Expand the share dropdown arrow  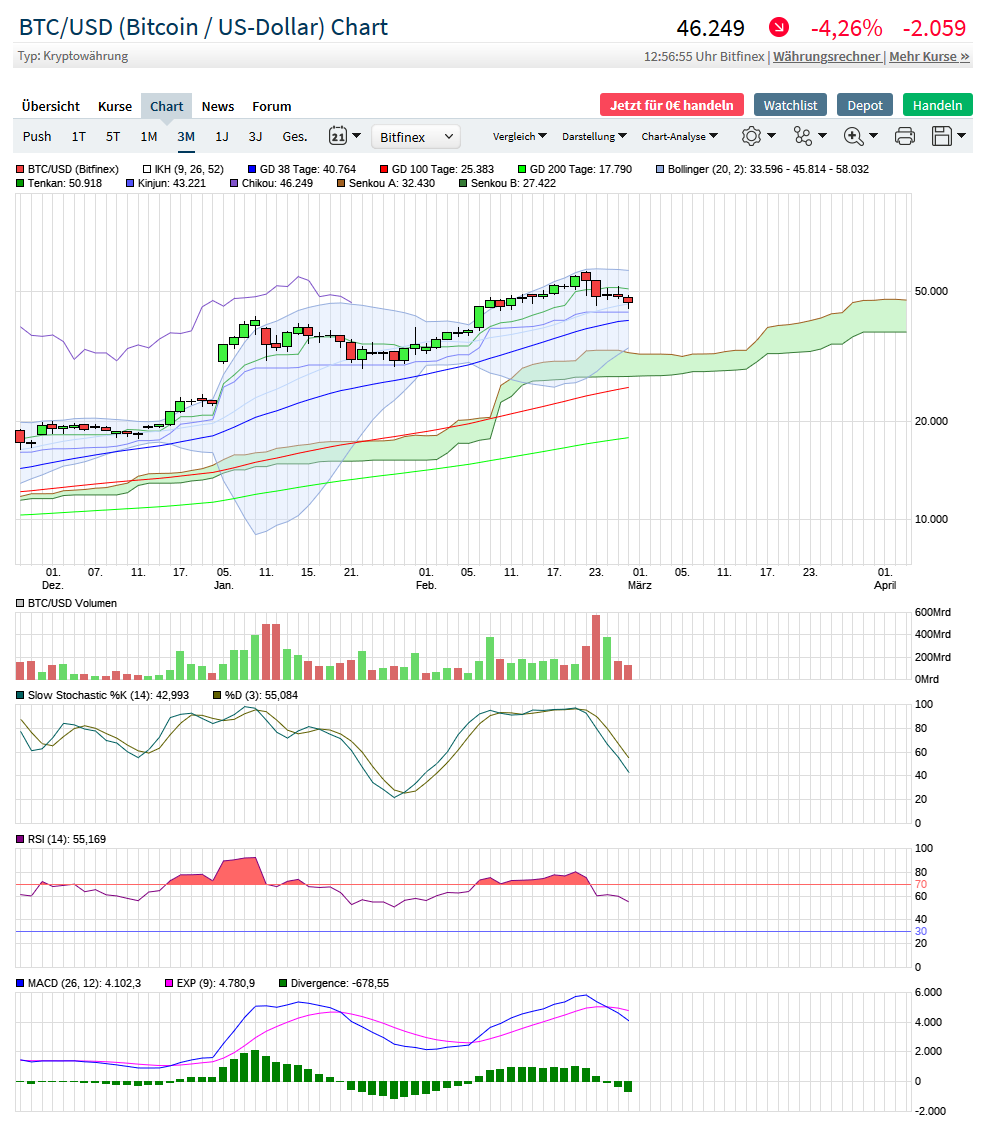[x=822, y=135]
